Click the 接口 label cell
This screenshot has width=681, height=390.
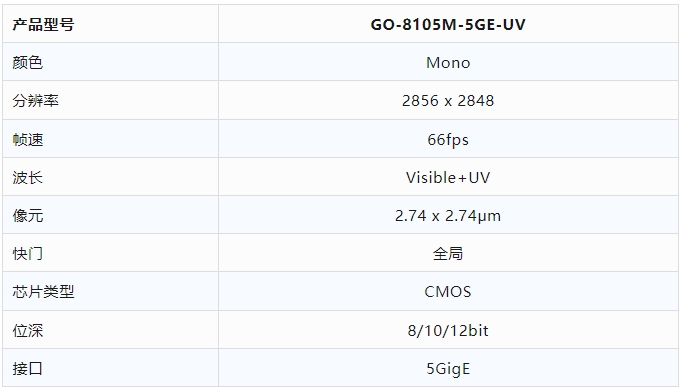110,368
